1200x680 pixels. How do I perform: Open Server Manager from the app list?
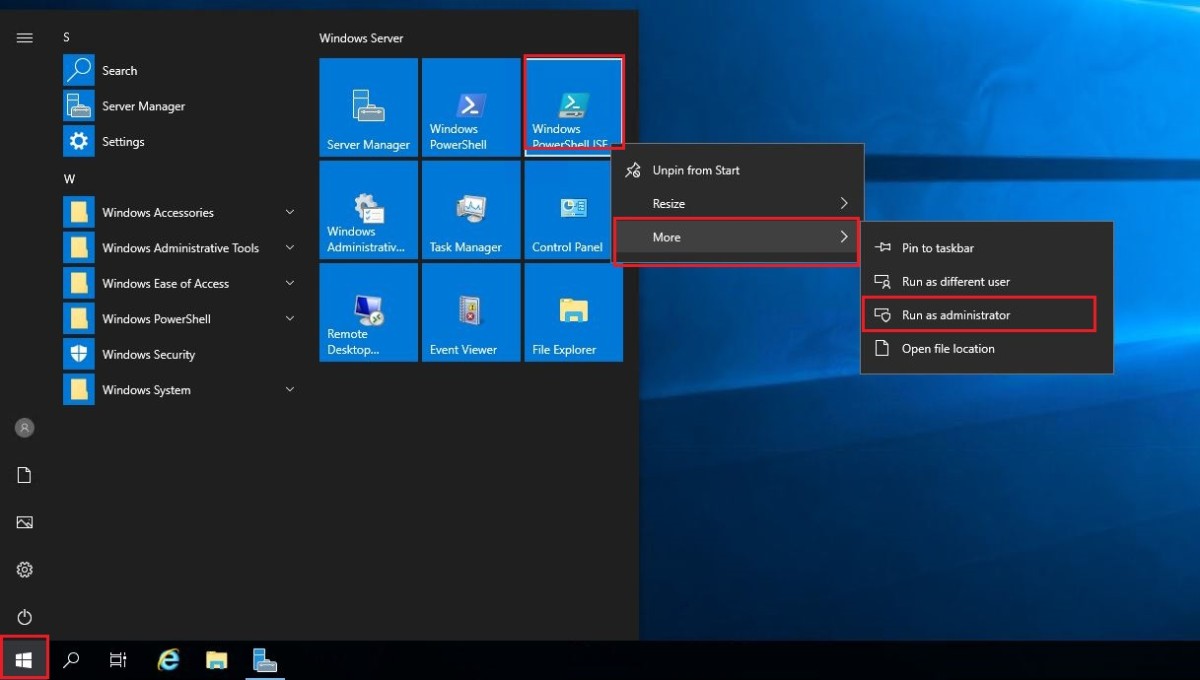click(180, 106)
